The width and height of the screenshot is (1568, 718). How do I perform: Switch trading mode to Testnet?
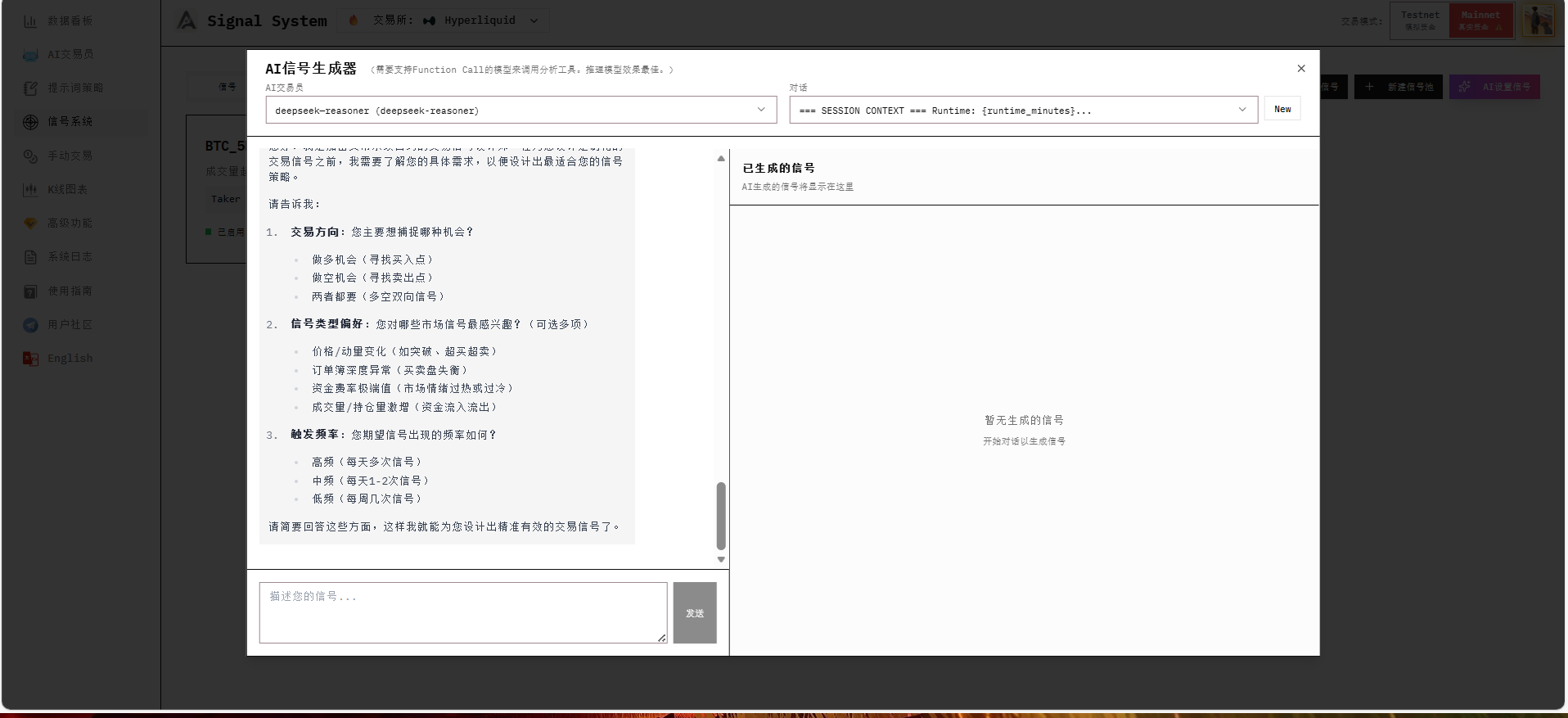pyautogui.click(x=1419, y=20)
